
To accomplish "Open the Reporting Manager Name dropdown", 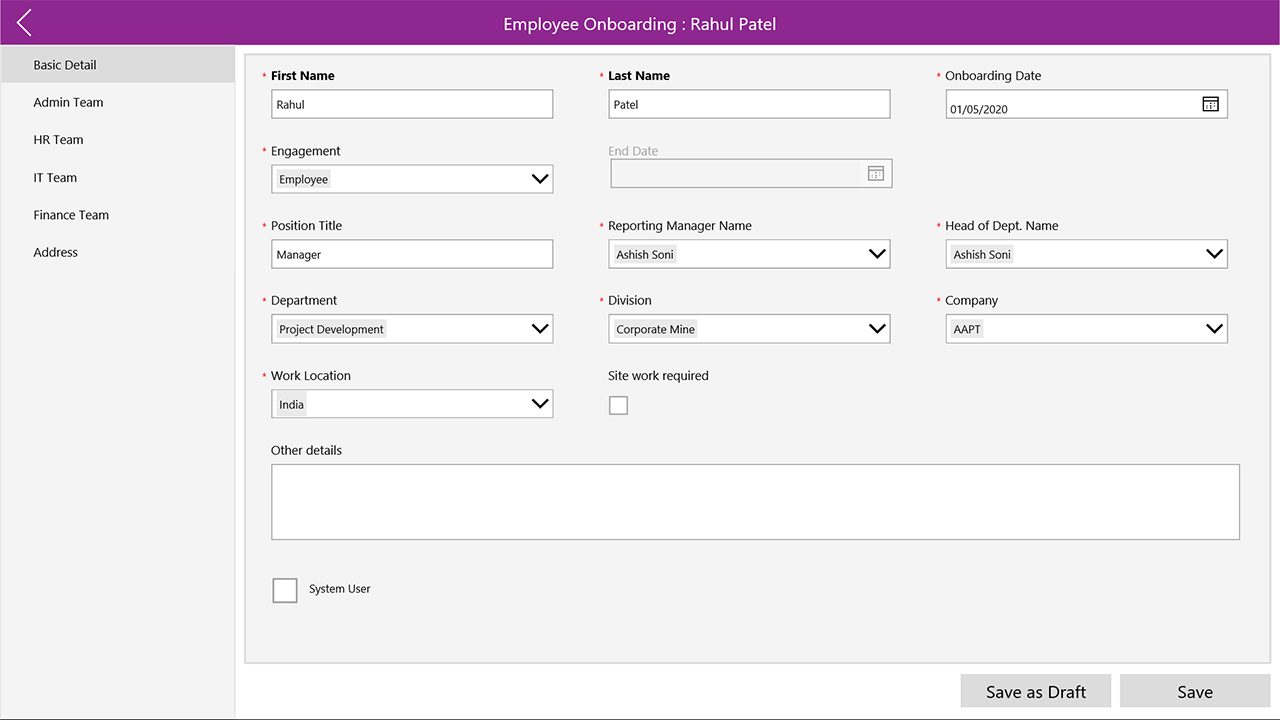I will (x=877, y=254).
